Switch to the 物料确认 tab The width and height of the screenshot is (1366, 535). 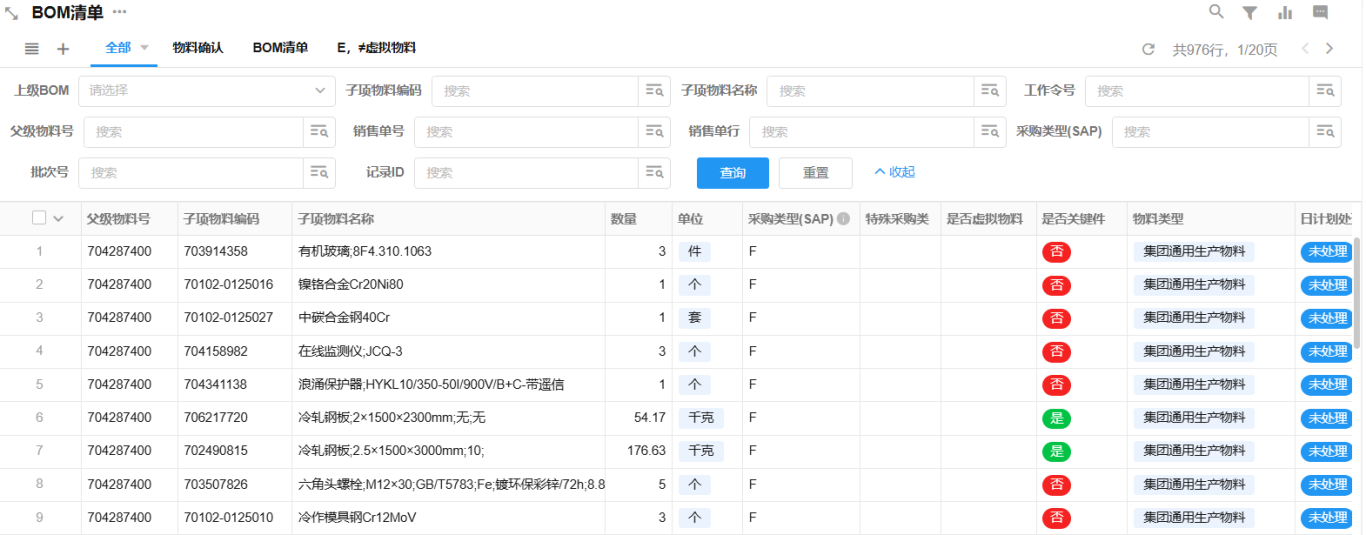[x=197, y=48]
